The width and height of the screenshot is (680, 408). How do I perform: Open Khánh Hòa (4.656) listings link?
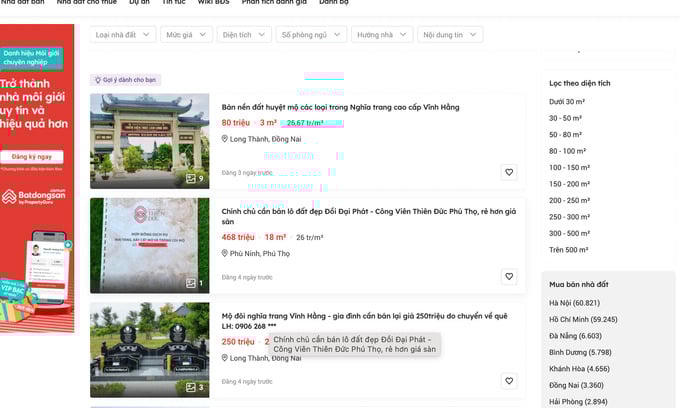coord(579,369)
